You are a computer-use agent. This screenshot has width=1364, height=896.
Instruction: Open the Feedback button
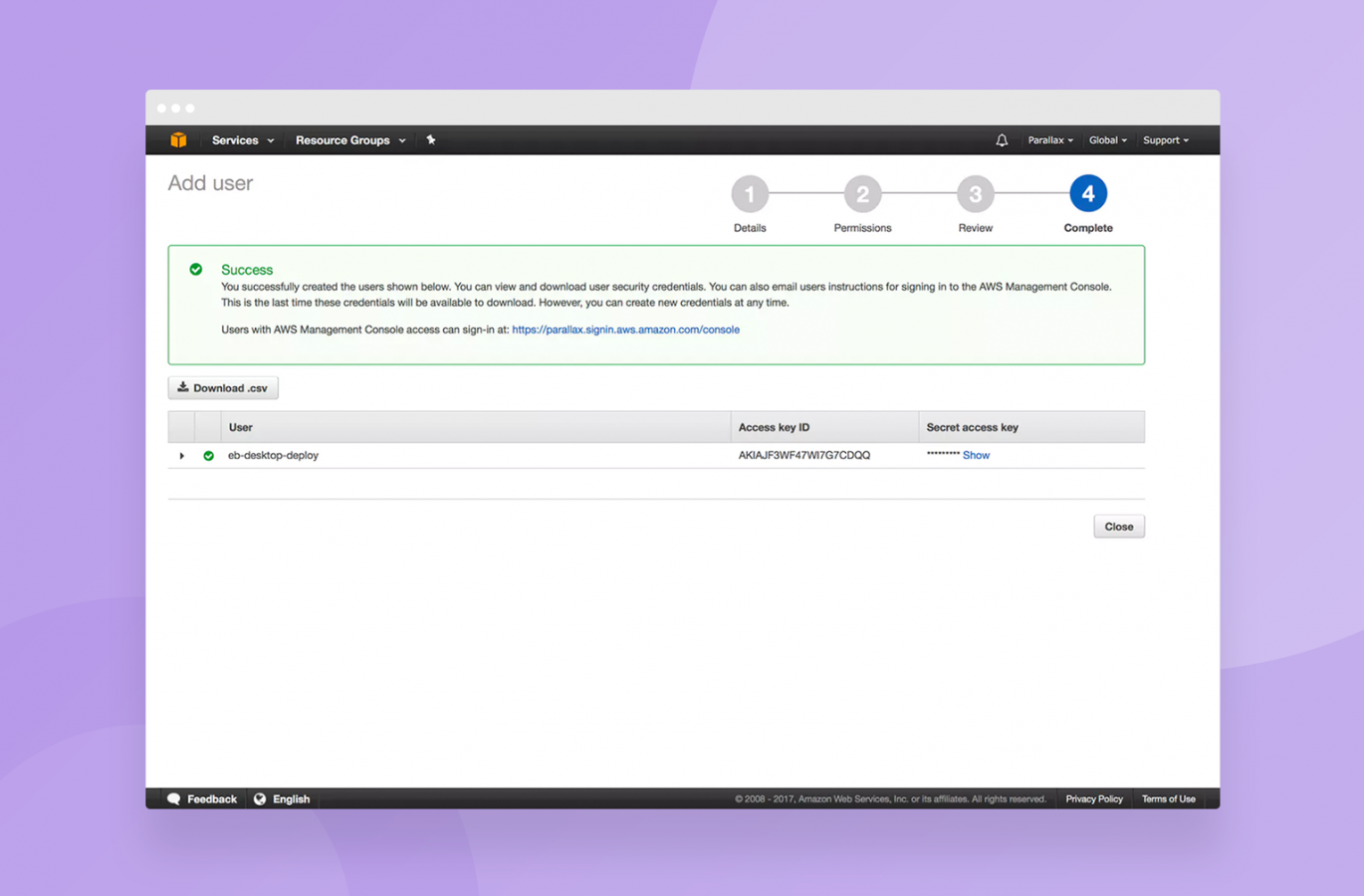202,799
